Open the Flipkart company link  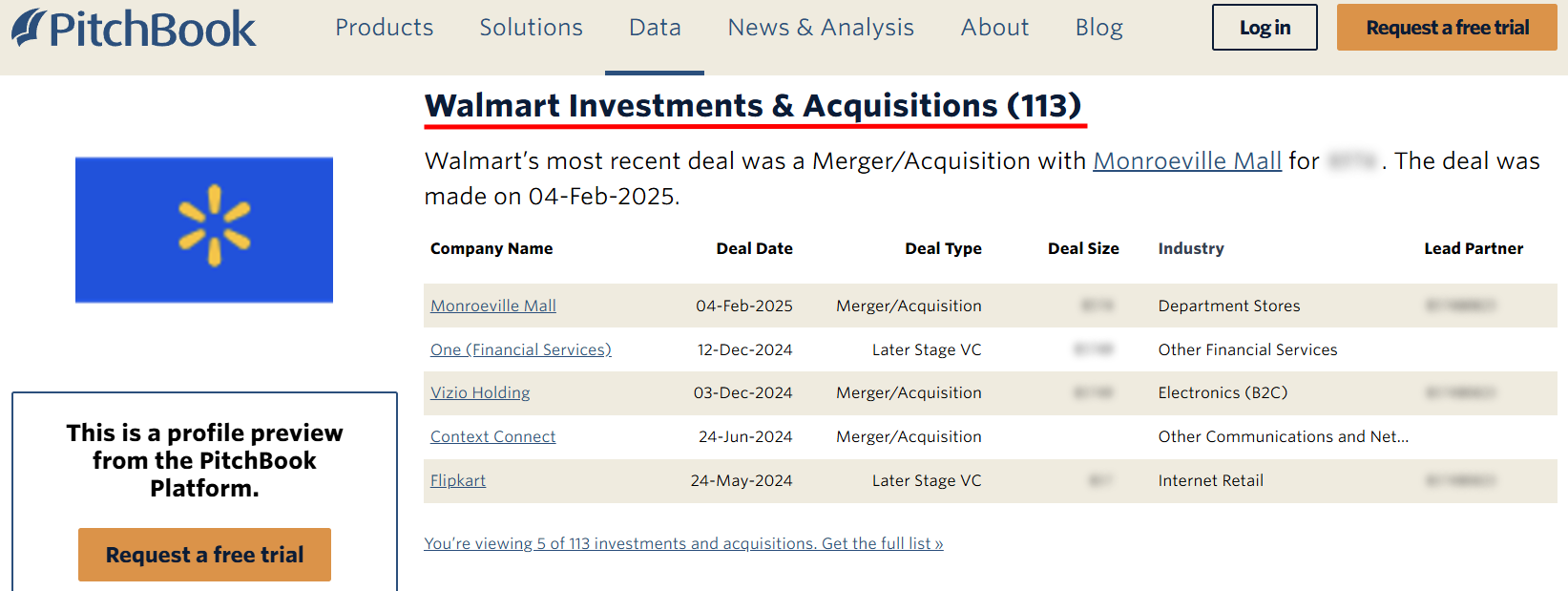(x=457, y=480)
